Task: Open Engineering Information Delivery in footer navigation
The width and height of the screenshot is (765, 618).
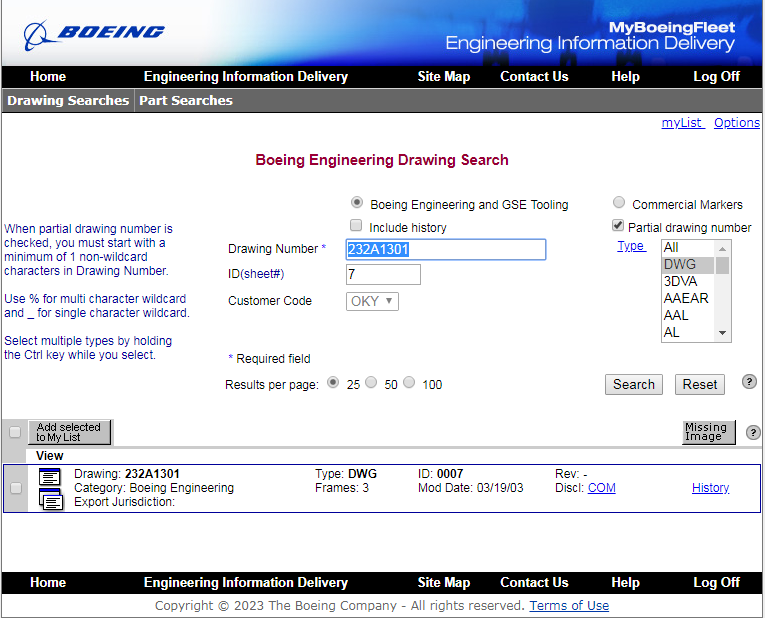Action: click(x=246, y=582)
